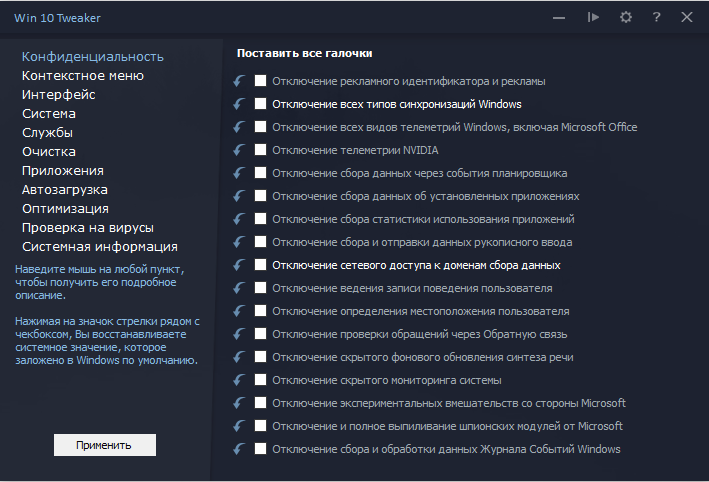
Task: Check Отключение телеметрии NVIDIA checkbox
Action: point(261,150)
